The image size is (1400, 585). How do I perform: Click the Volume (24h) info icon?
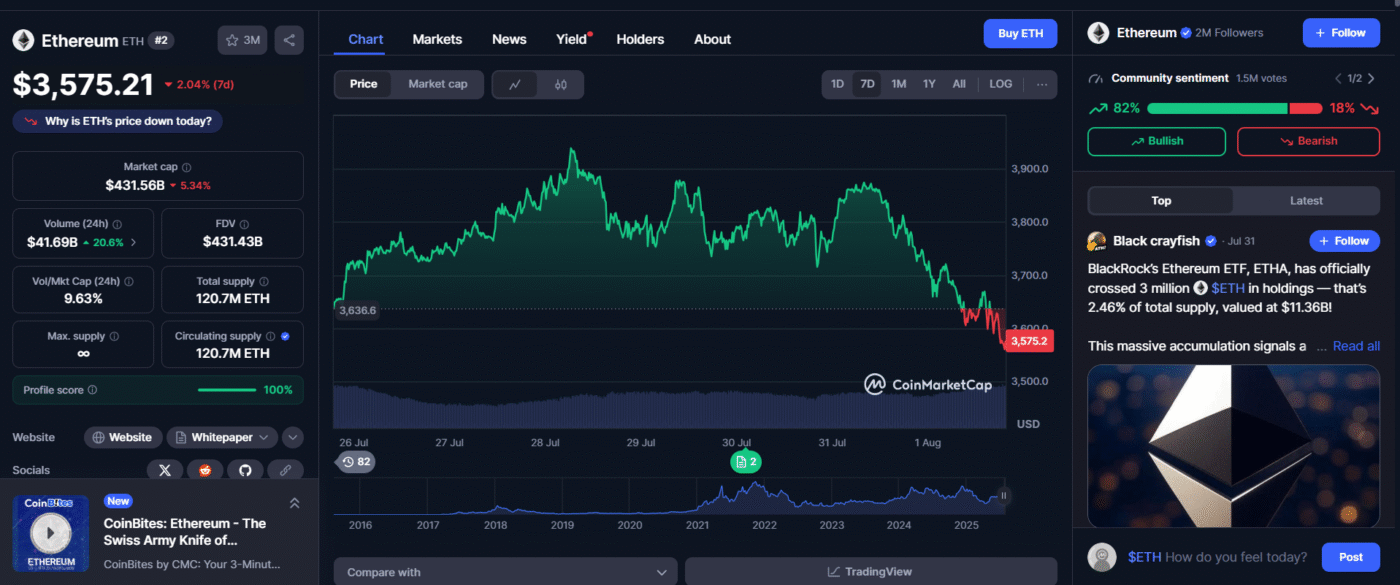(x=117, y=225)
